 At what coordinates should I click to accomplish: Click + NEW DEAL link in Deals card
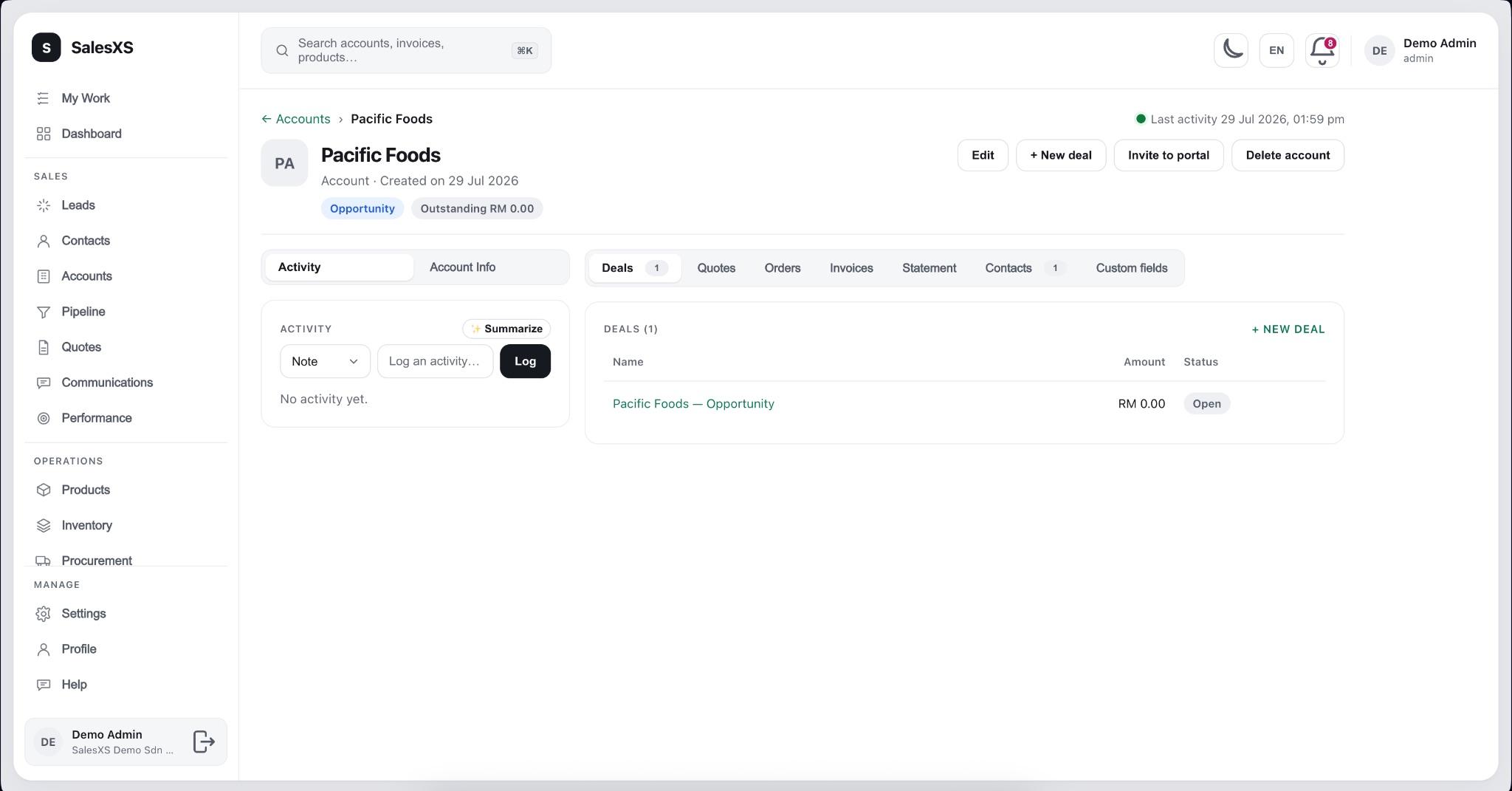coord(1288,329)
